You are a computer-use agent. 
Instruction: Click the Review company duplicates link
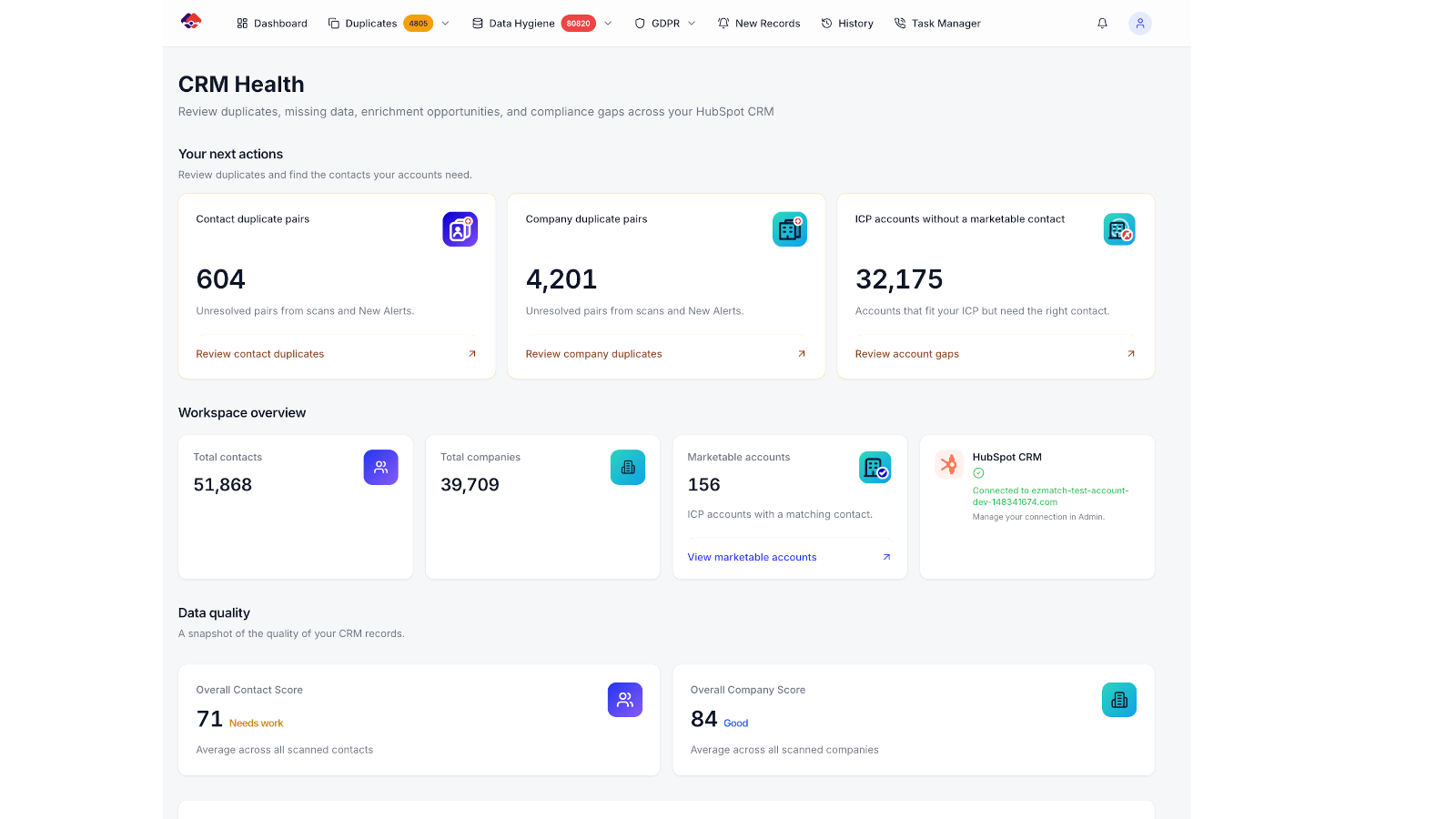[594, 354]
